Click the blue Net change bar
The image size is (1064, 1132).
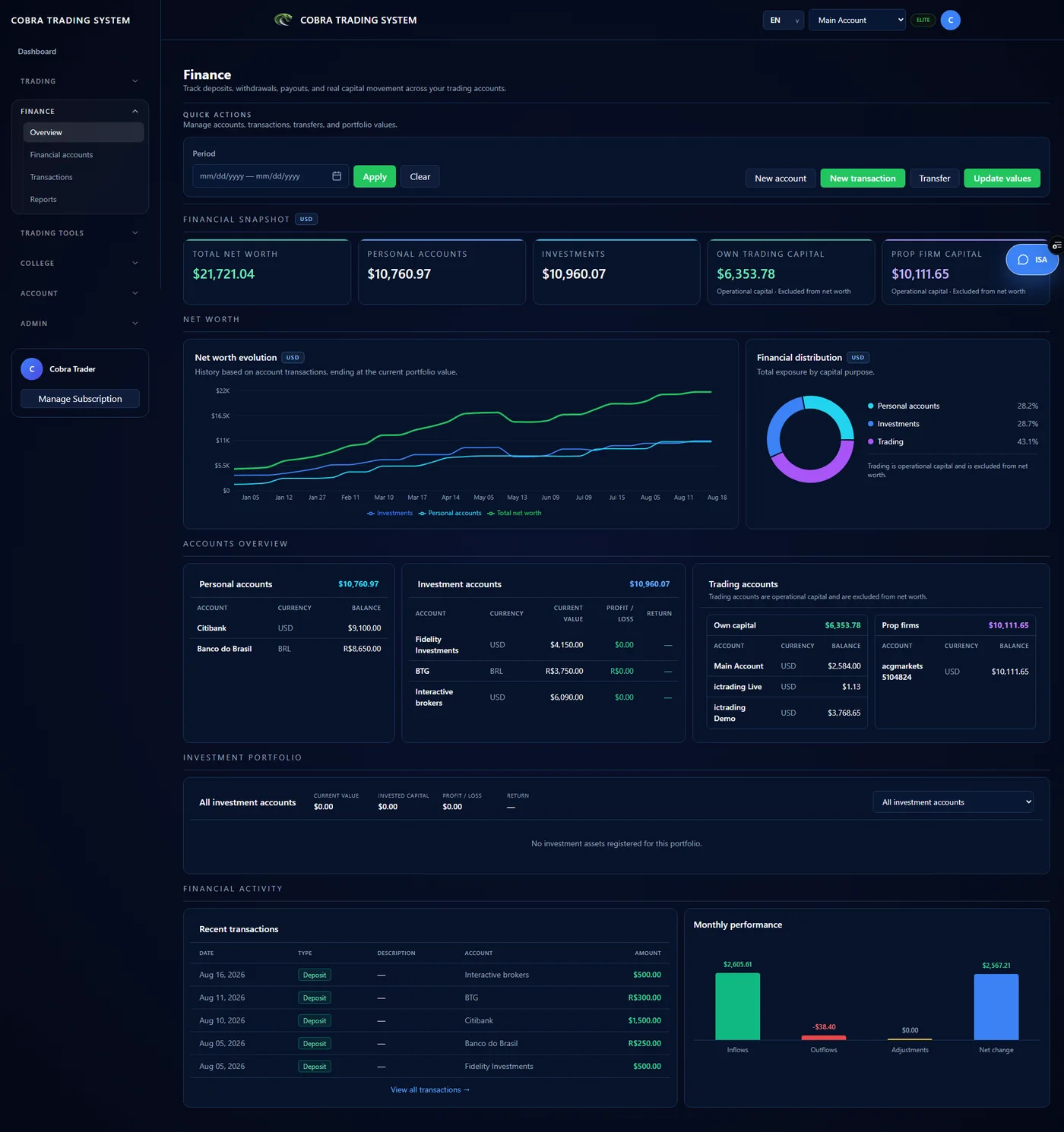click(x=996, y=1007)
